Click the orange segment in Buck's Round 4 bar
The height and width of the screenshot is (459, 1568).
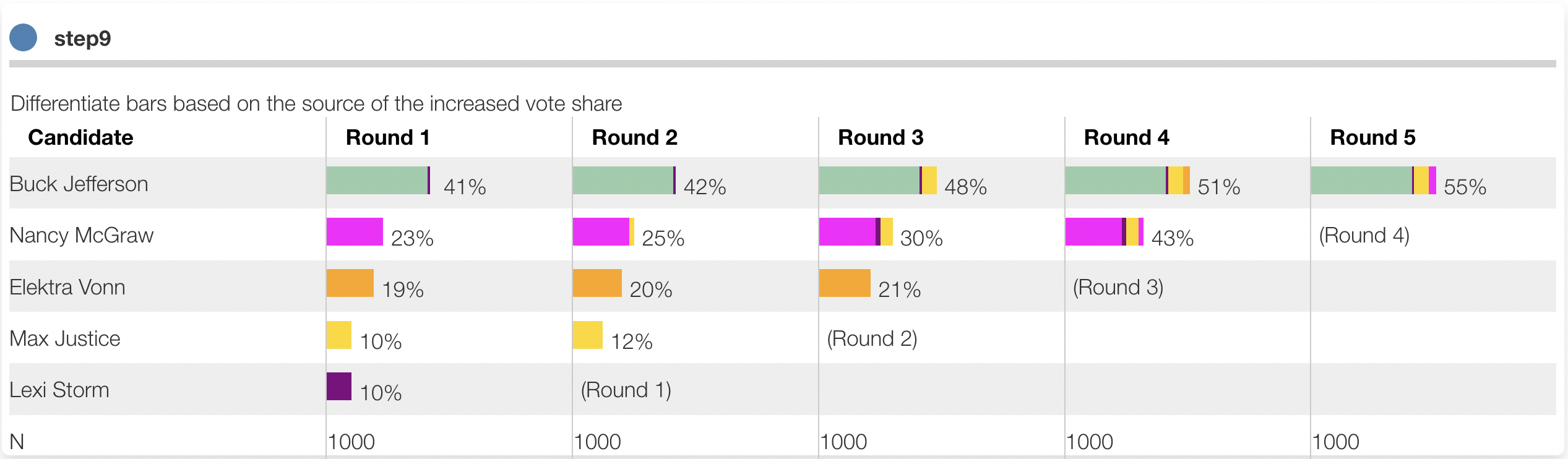pos(1186,181)
